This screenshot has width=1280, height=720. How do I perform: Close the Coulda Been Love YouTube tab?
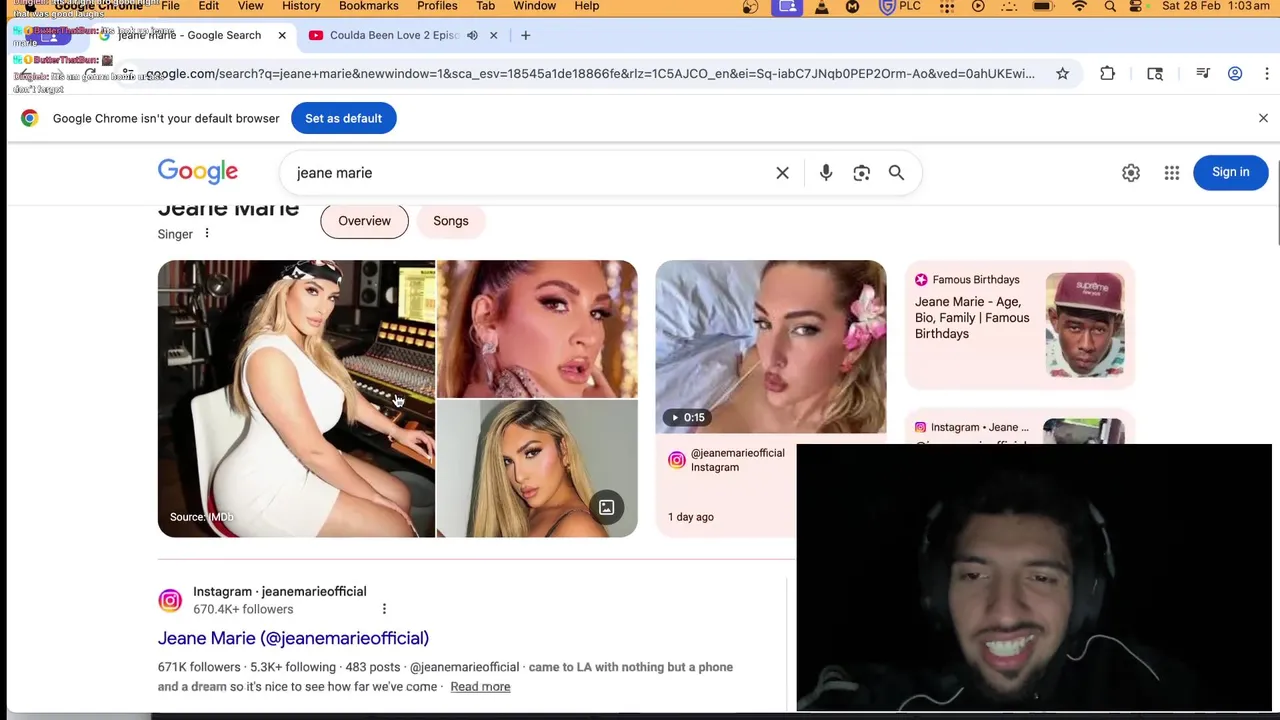coord(493,35)
